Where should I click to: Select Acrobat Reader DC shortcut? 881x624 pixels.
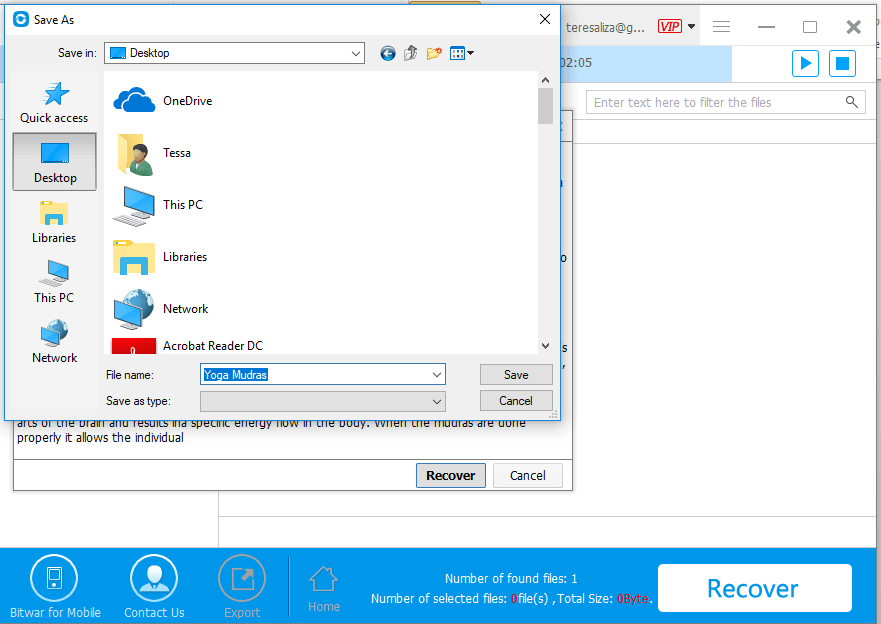tap(188, 345)
